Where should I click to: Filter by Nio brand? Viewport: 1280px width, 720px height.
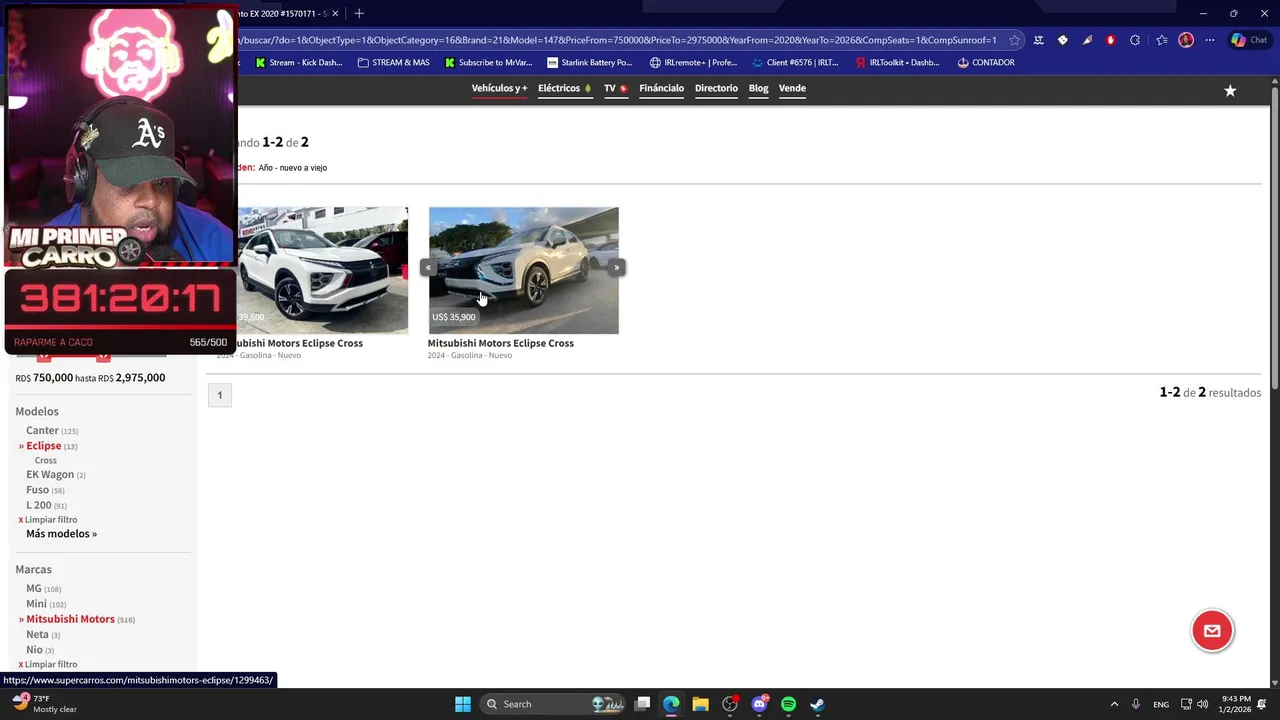point(34,650)
